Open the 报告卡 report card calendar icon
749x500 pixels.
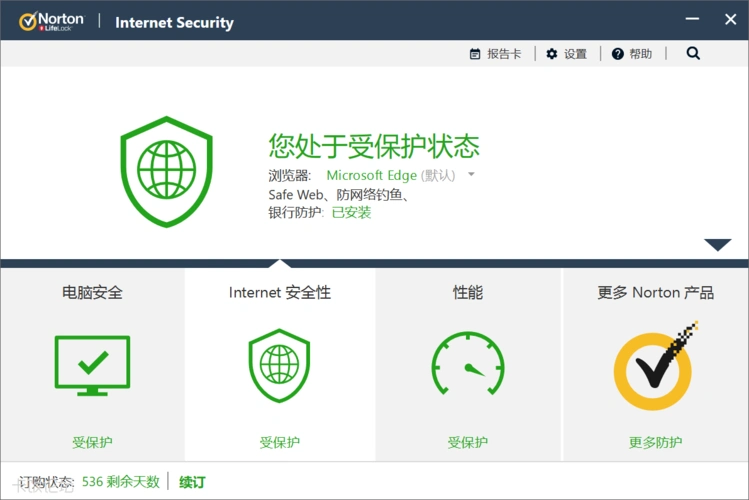click(x=475, y=54)
